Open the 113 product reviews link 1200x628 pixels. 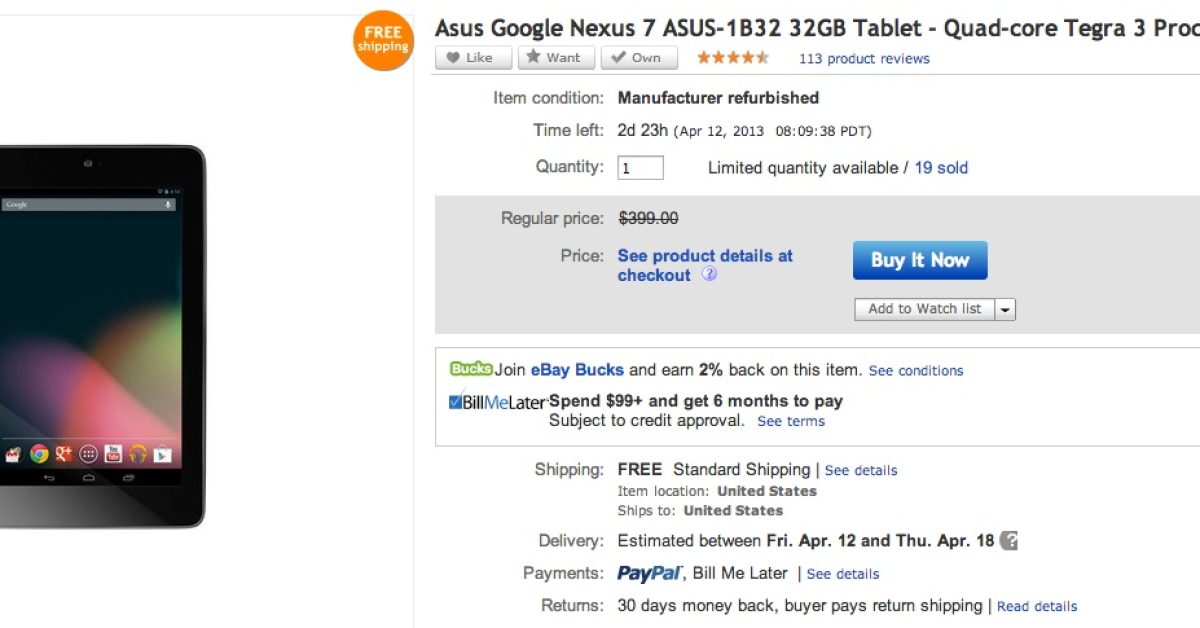(864, 59)
